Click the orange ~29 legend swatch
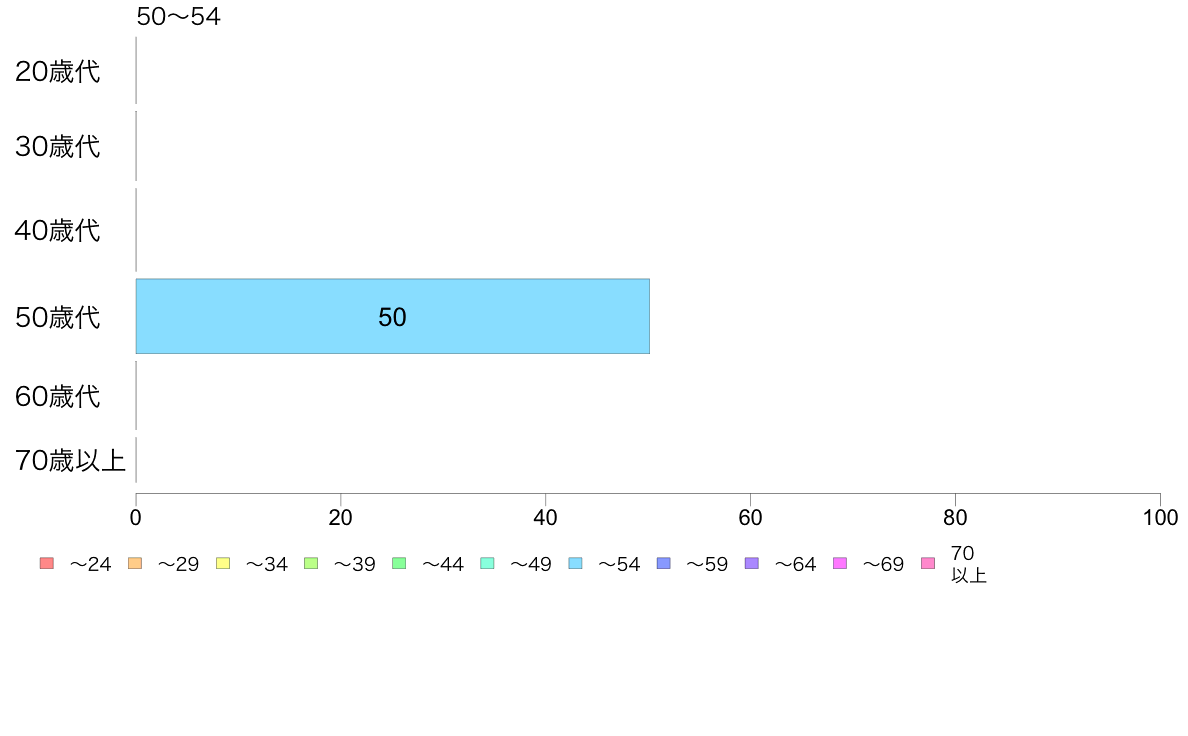The width and height of the screenshot is (1188, 736). point(135,563)
